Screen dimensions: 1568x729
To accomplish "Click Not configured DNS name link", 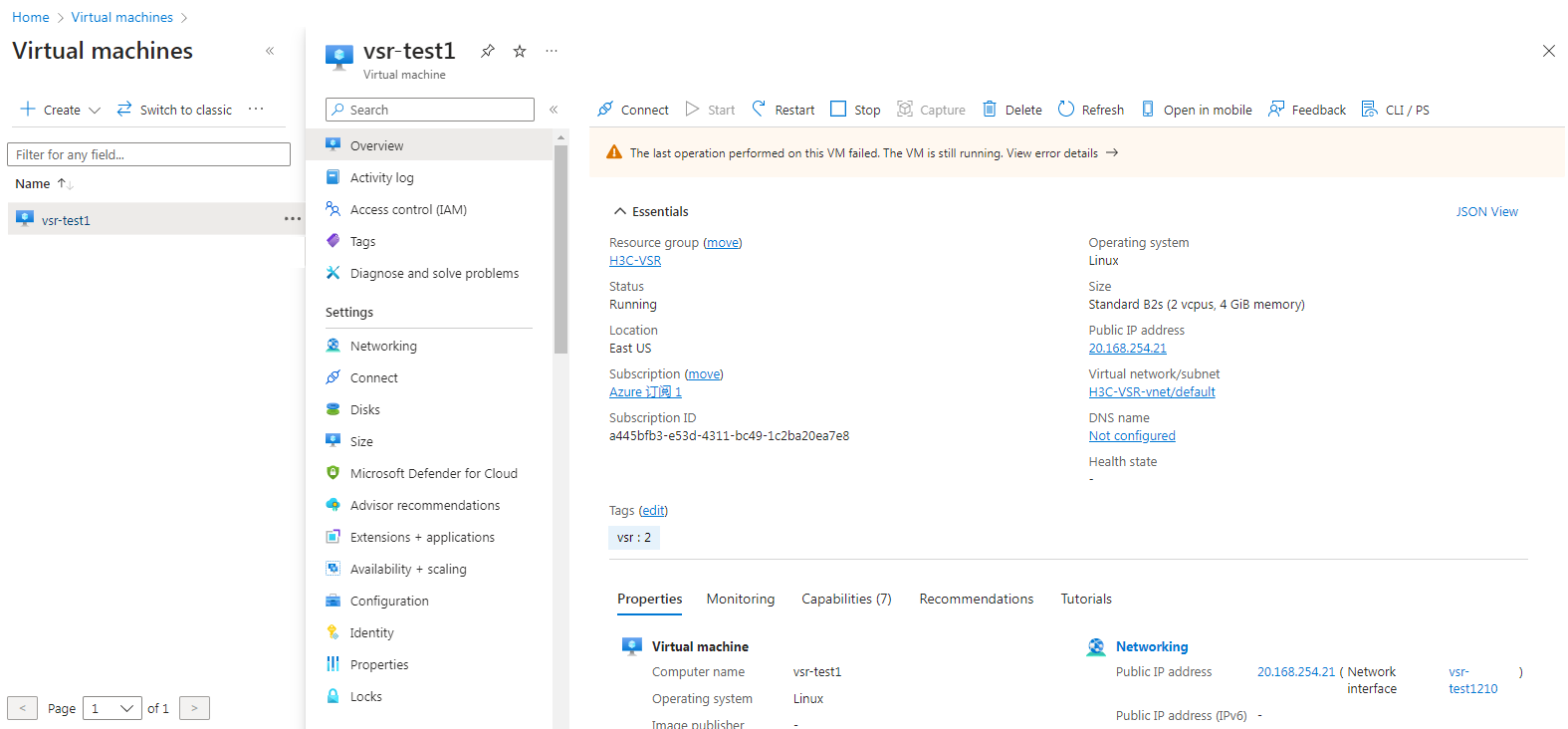I will click(1132, 436).
